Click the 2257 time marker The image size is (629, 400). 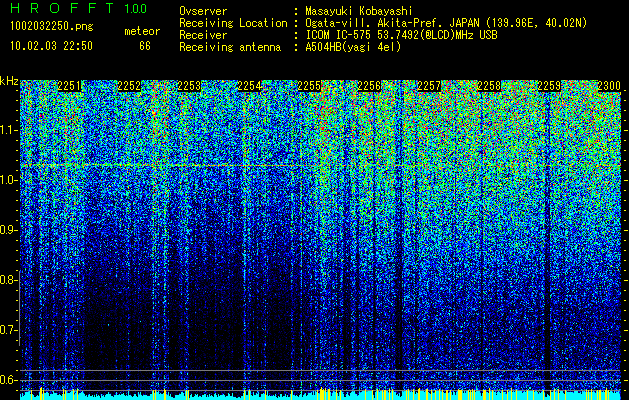tap(429, 86)
